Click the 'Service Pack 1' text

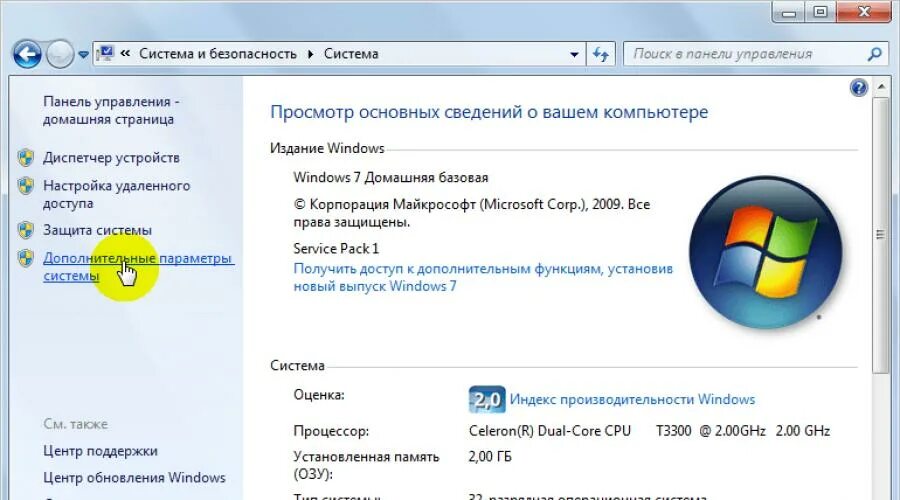pyautogui.click(x=336, y=249)
